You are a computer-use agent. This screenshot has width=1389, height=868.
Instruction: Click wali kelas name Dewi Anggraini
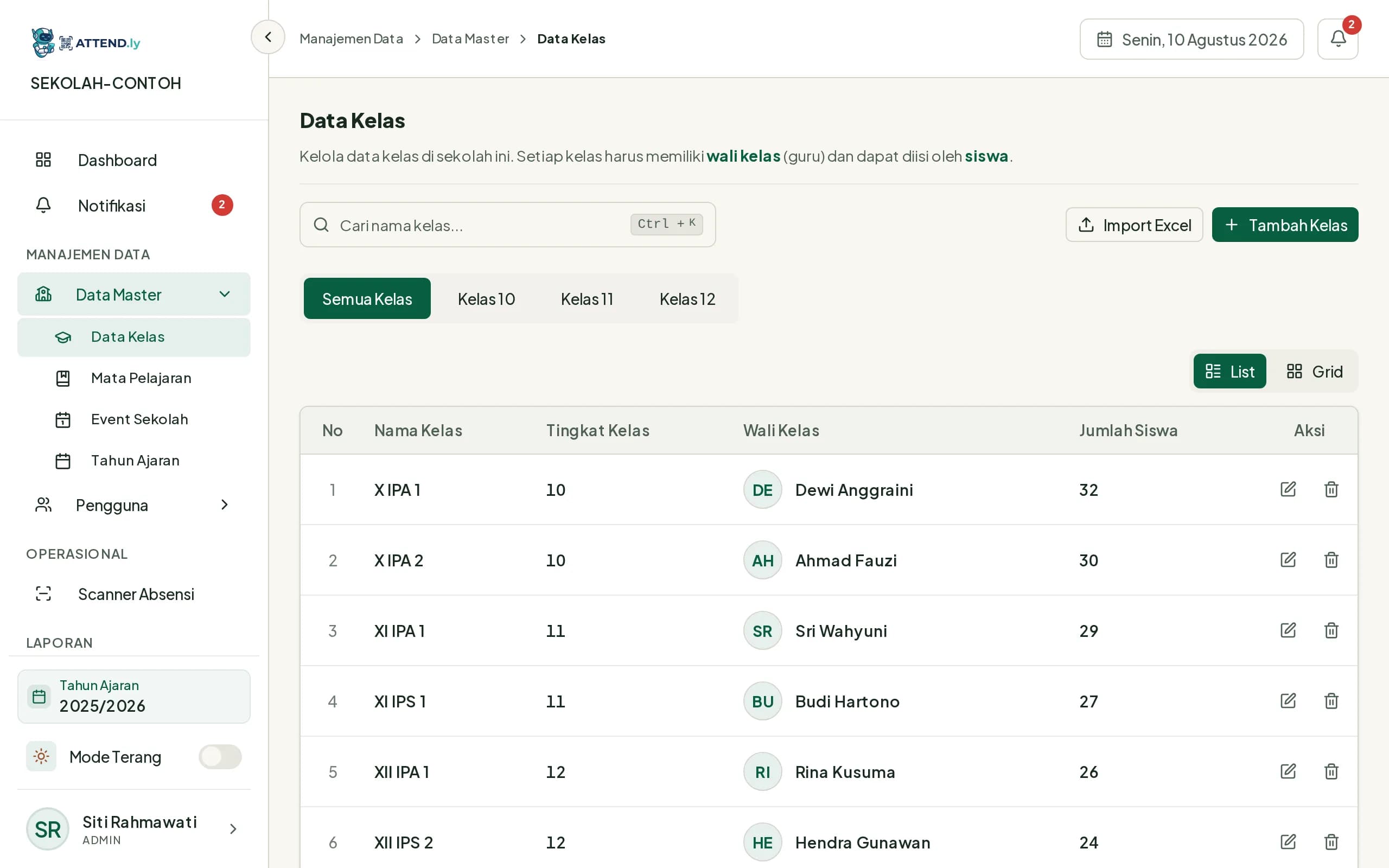(853, 490)
